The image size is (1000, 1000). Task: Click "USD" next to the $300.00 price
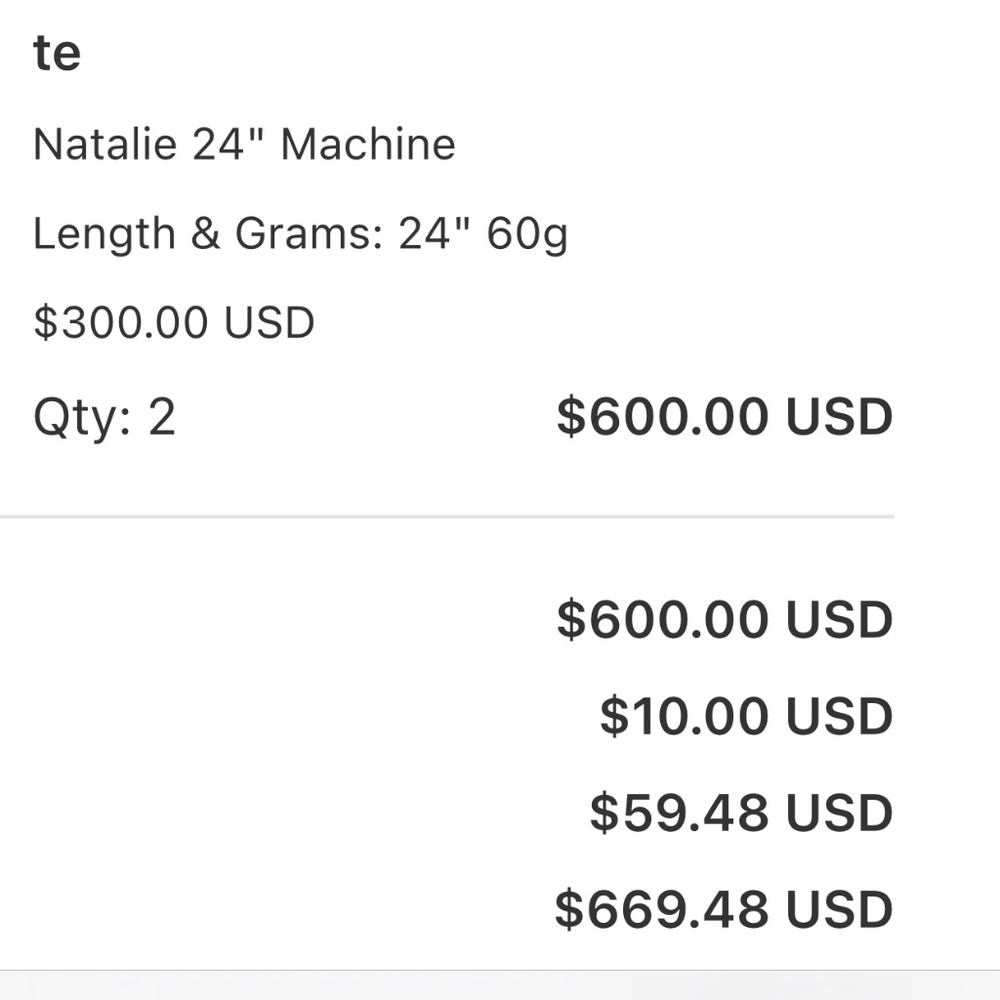coord(269,323)
